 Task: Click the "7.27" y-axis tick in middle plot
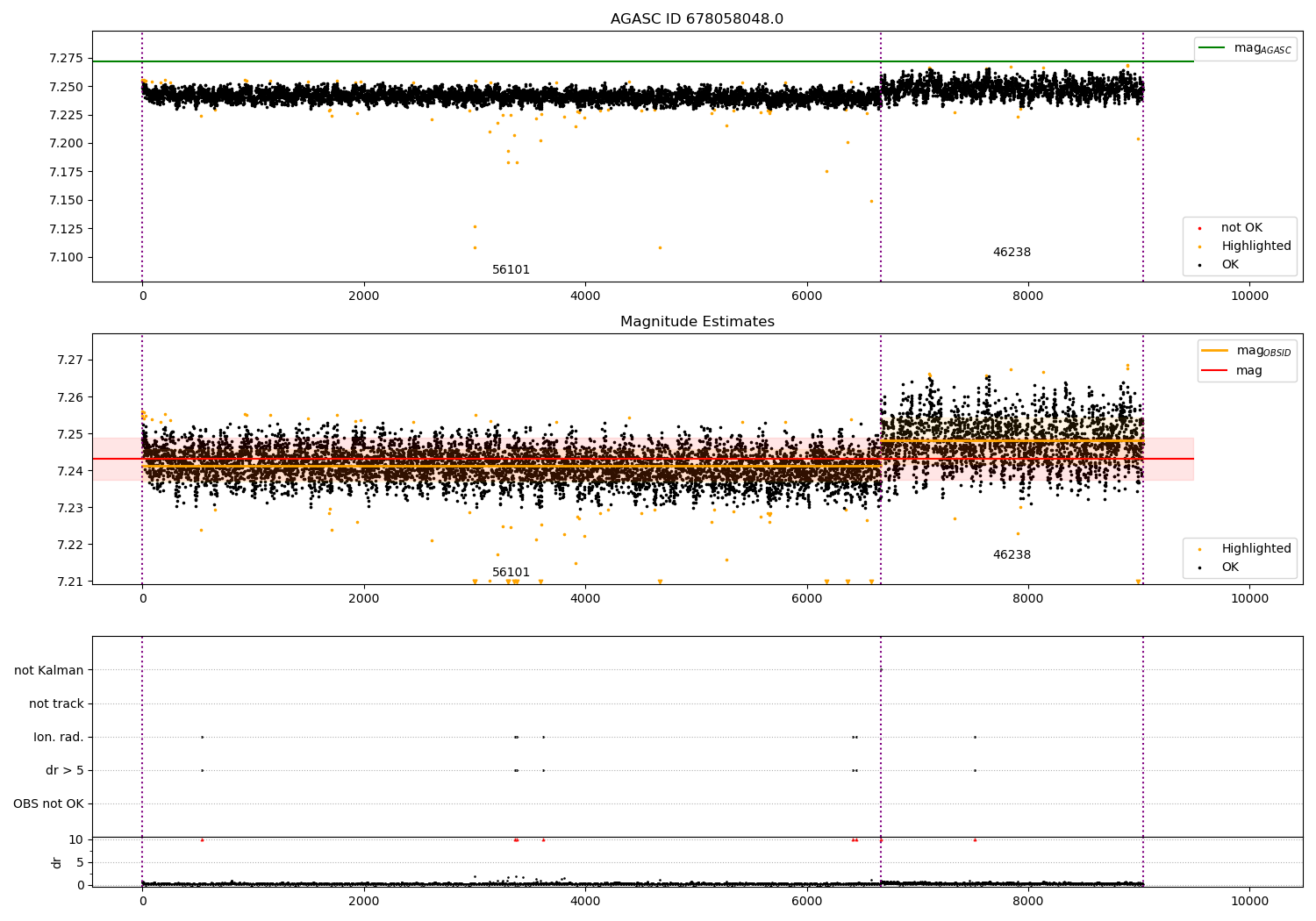click(x=71, y=361)
